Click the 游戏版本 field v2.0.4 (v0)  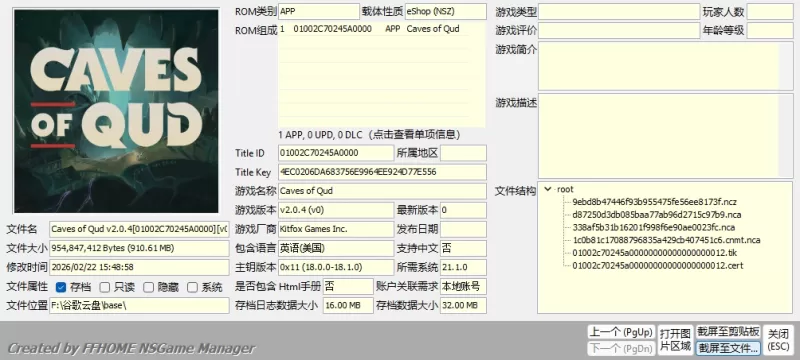point(336,210)
